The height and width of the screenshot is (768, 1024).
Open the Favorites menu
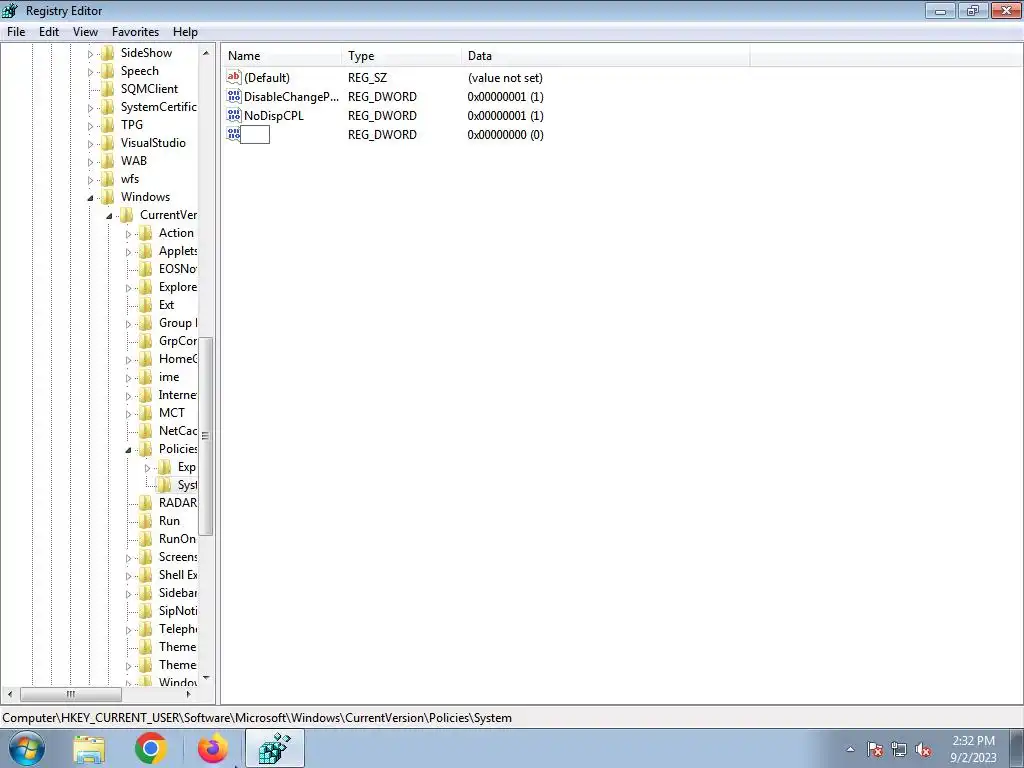(x=135, y=31)
